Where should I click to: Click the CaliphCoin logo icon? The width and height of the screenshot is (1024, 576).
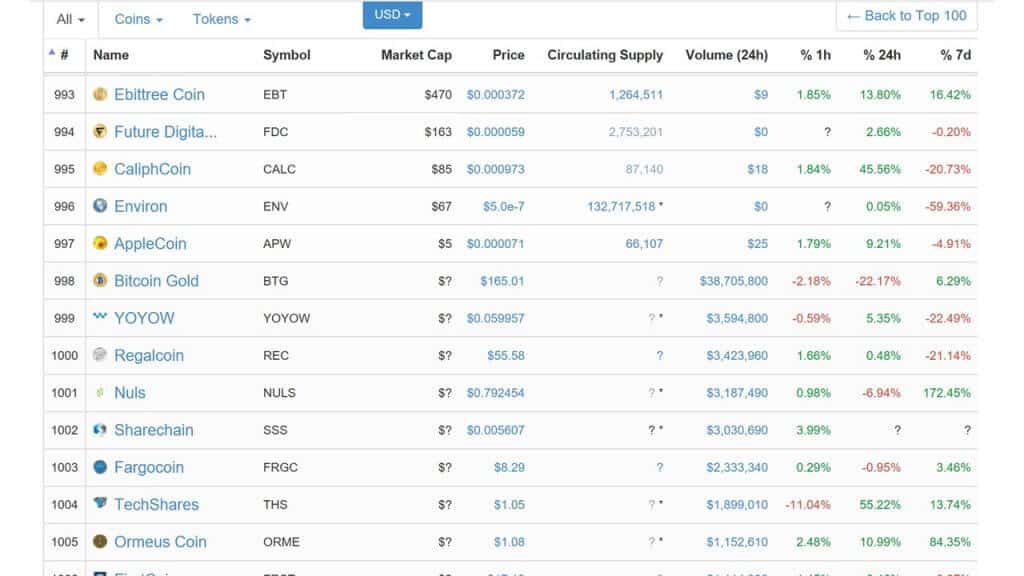pos(100,169)
